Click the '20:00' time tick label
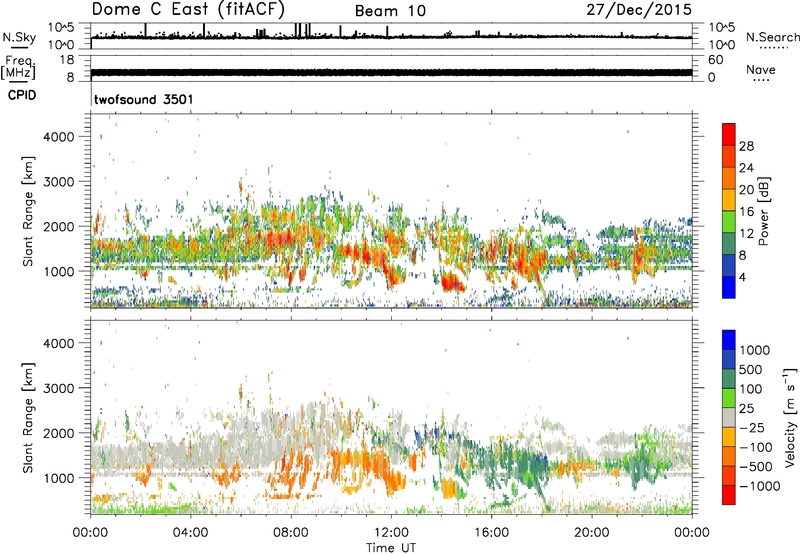Screen dimensions: 800x554 point(591,533)
